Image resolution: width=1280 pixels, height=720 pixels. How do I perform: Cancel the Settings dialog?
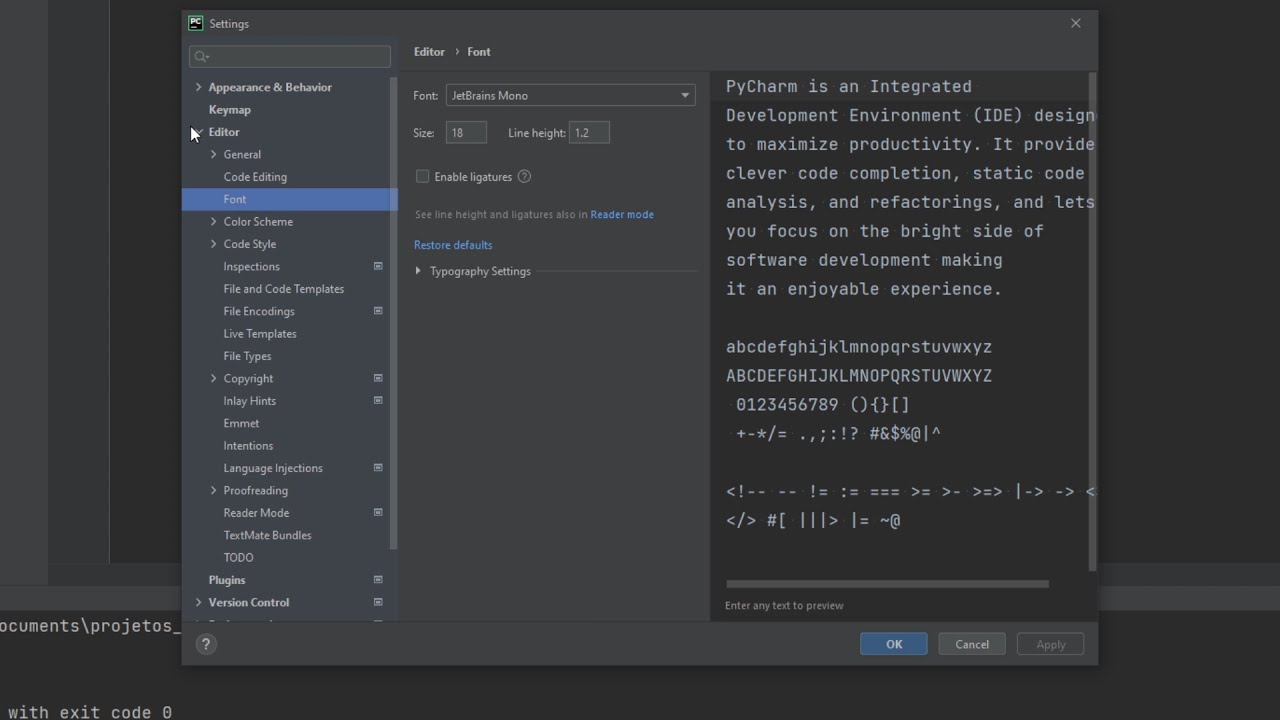972,644
